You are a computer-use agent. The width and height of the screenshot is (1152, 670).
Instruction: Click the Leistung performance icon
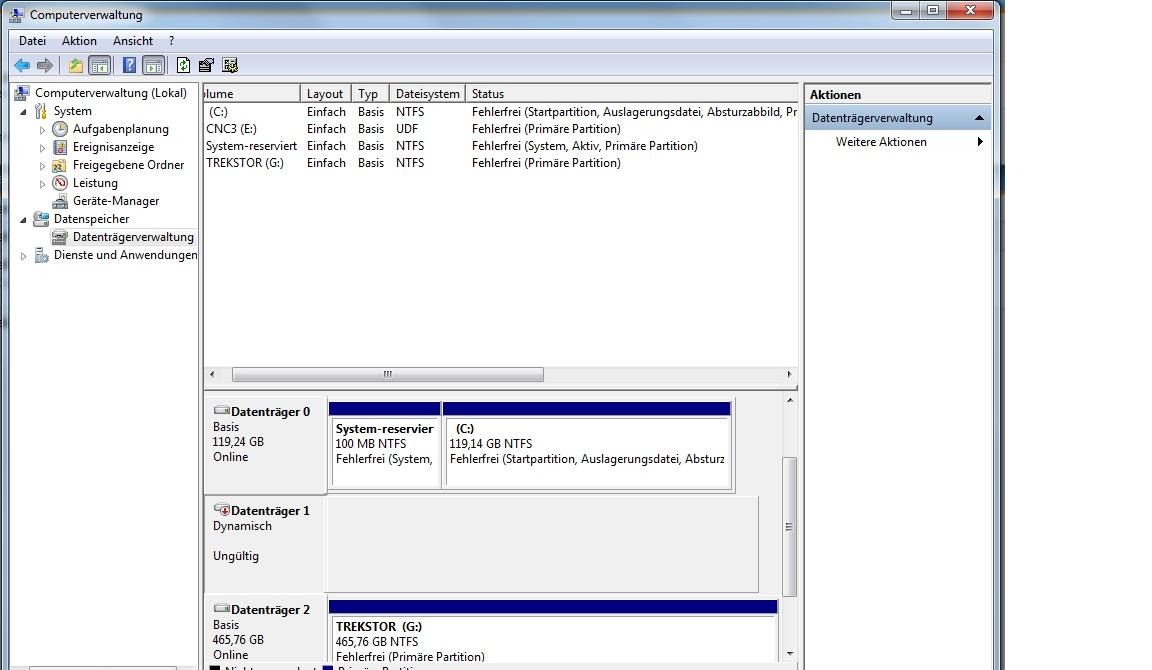coord(60,183)
